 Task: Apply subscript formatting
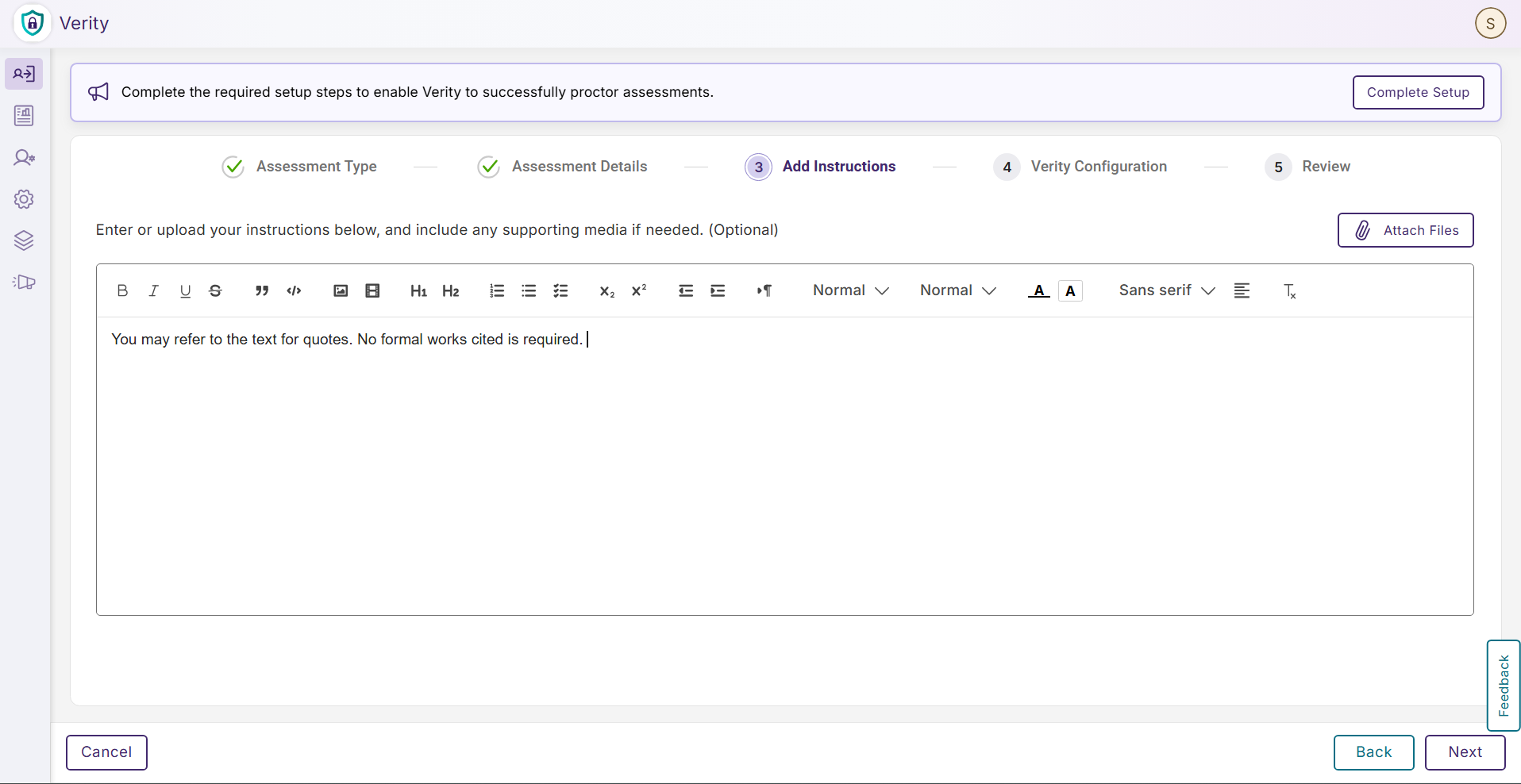pyautogui.click(x=607, y=290)
